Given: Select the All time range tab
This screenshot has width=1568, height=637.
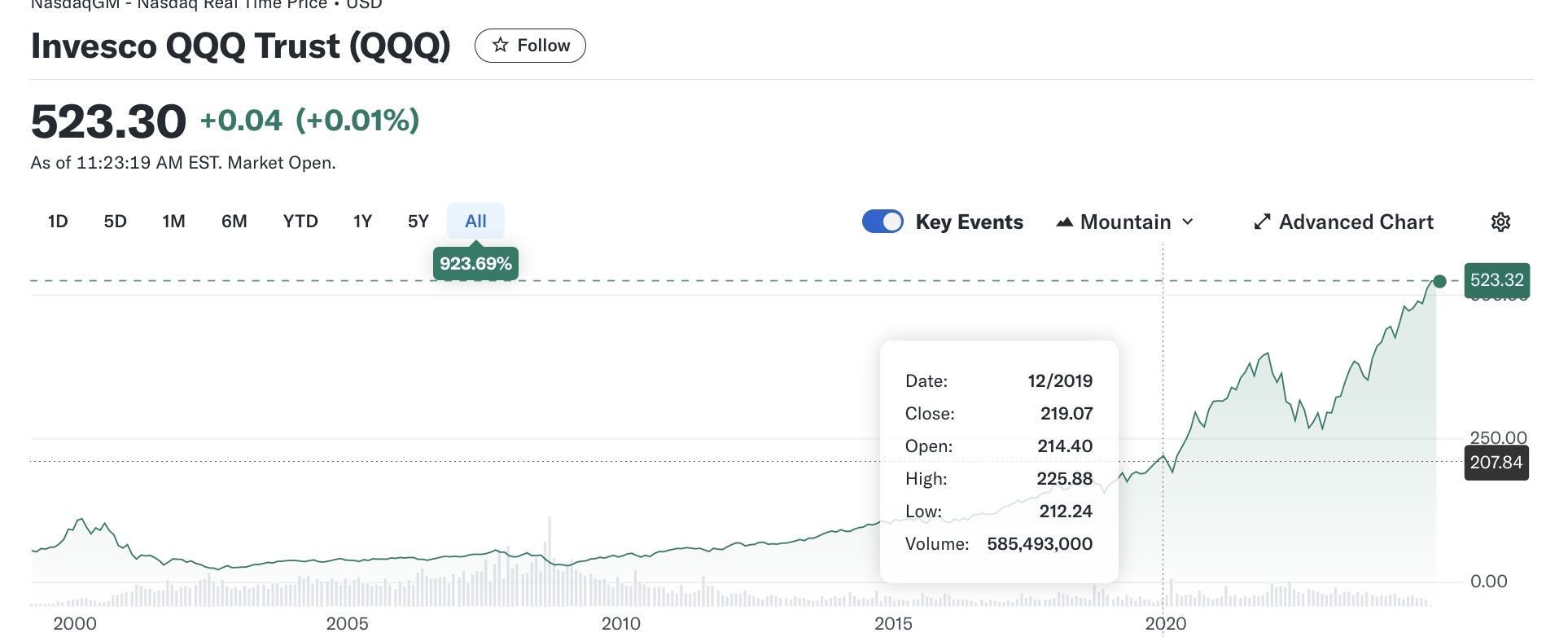Looking at the screenshot, I should 475,222.
